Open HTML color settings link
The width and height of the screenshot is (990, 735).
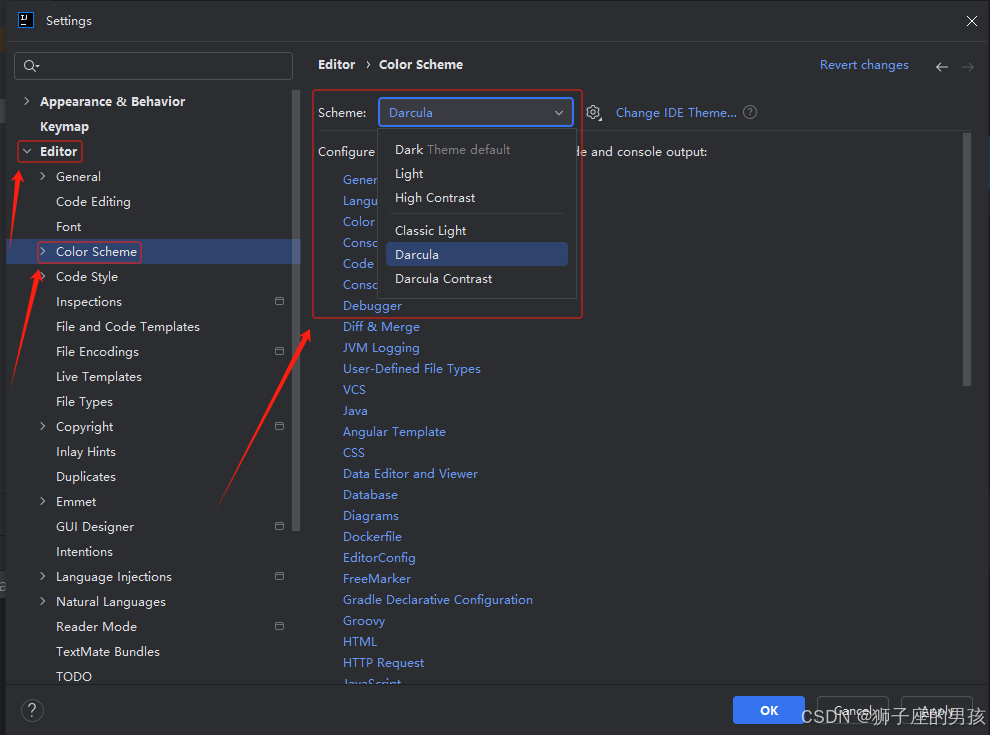tap(360, 642)
